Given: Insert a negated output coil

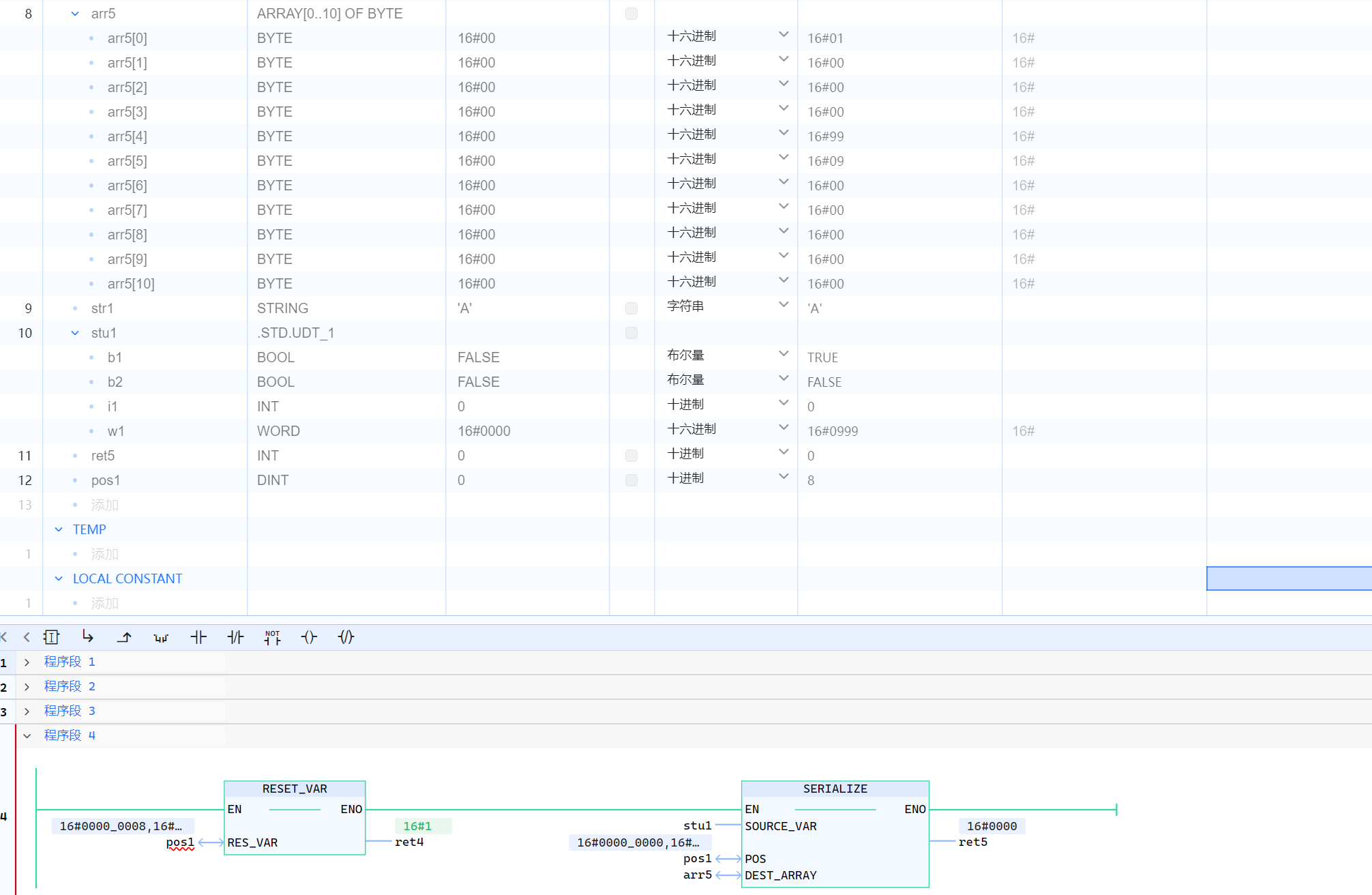Looking at the screenshot, I should tap(346, 637).
